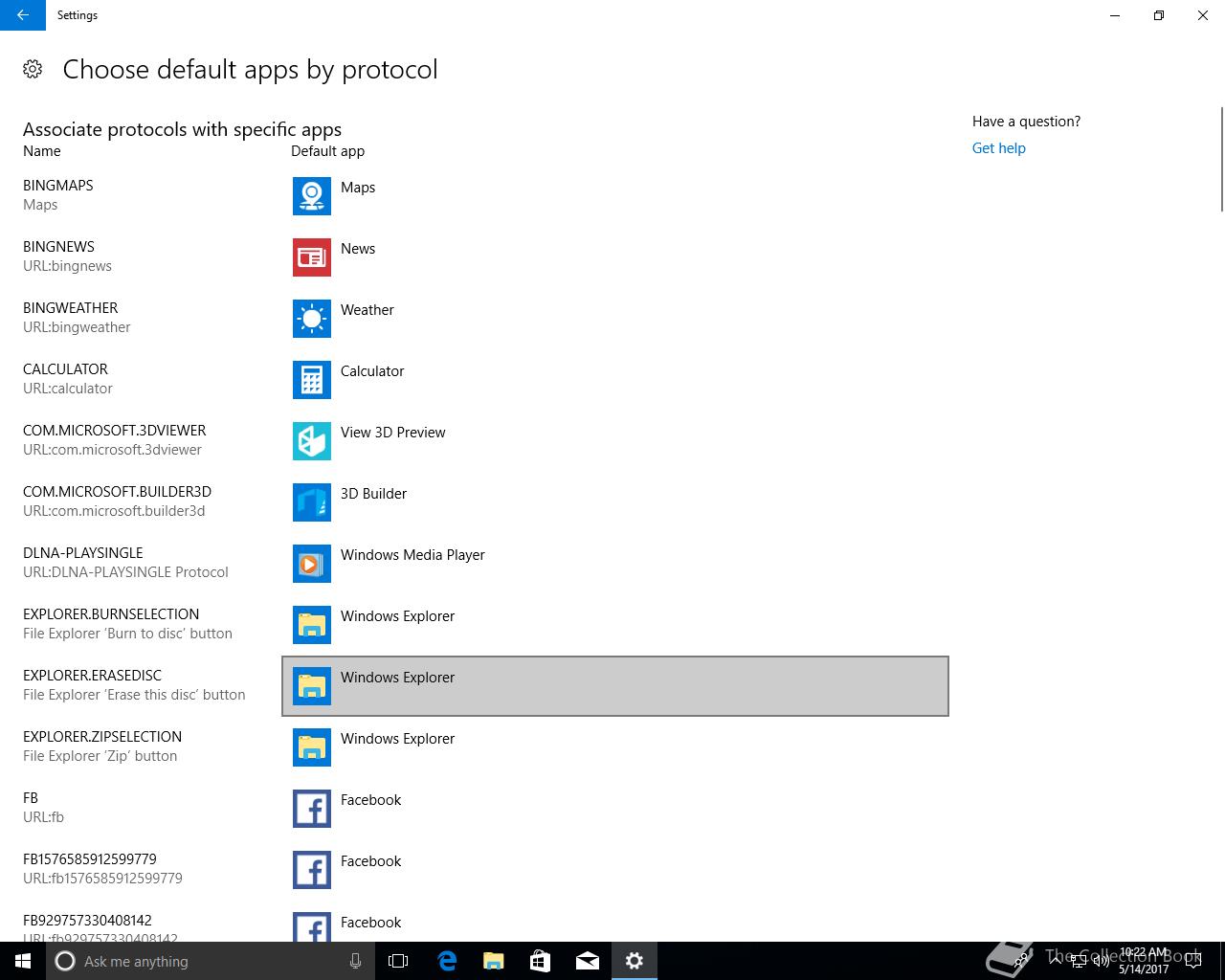
Task: Click the Cortana circle icon
Action: click(x=65, y=961)
